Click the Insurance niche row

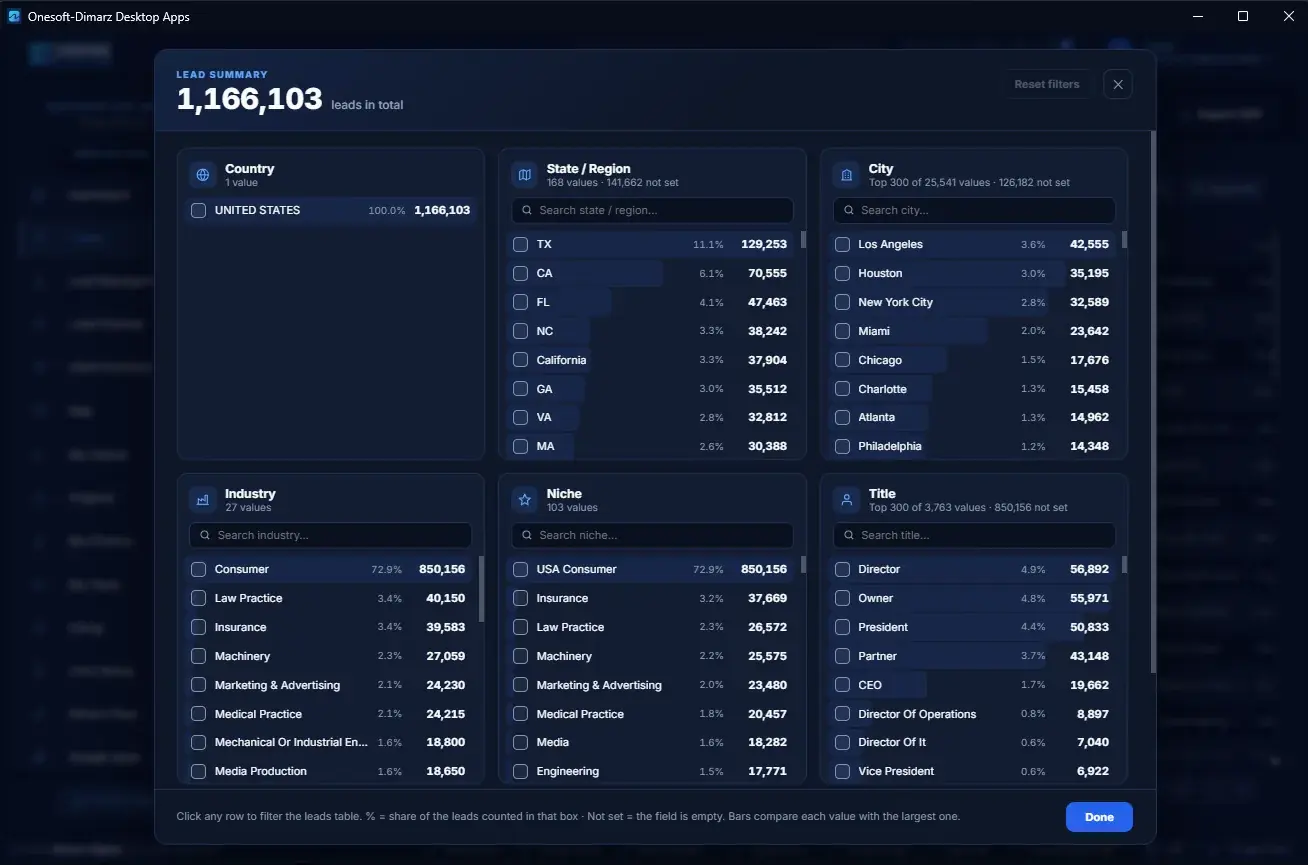tap(652, 598)
